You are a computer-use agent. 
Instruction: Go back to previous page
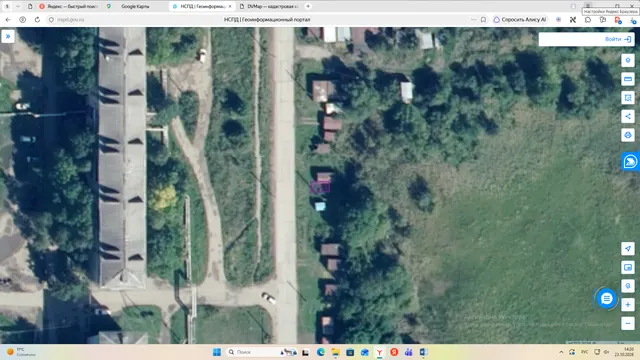pos(8,20)
